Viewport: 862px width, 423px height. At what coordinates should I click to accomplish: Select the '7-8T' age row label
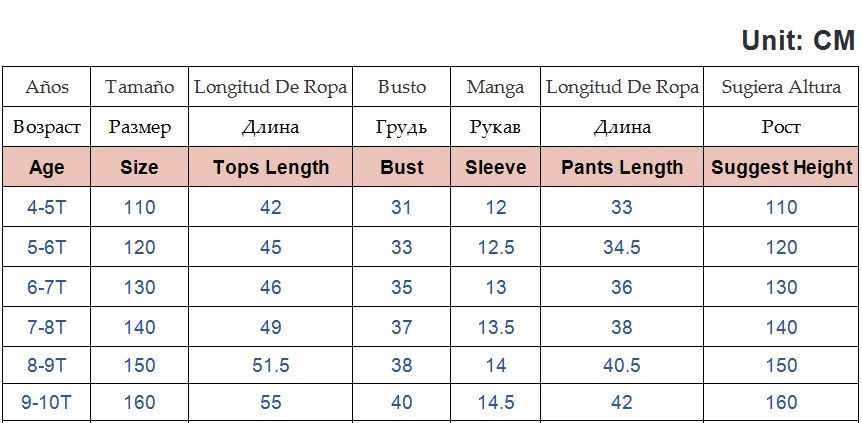click(47, 327)
